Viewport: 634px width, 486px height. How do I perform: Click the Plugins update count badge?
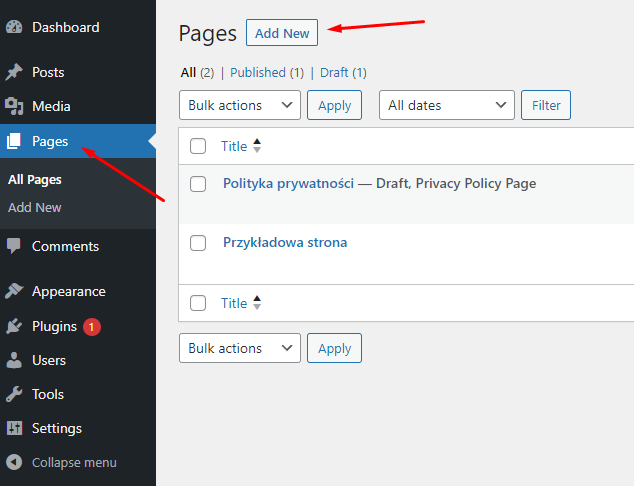(x=92, y=327)
